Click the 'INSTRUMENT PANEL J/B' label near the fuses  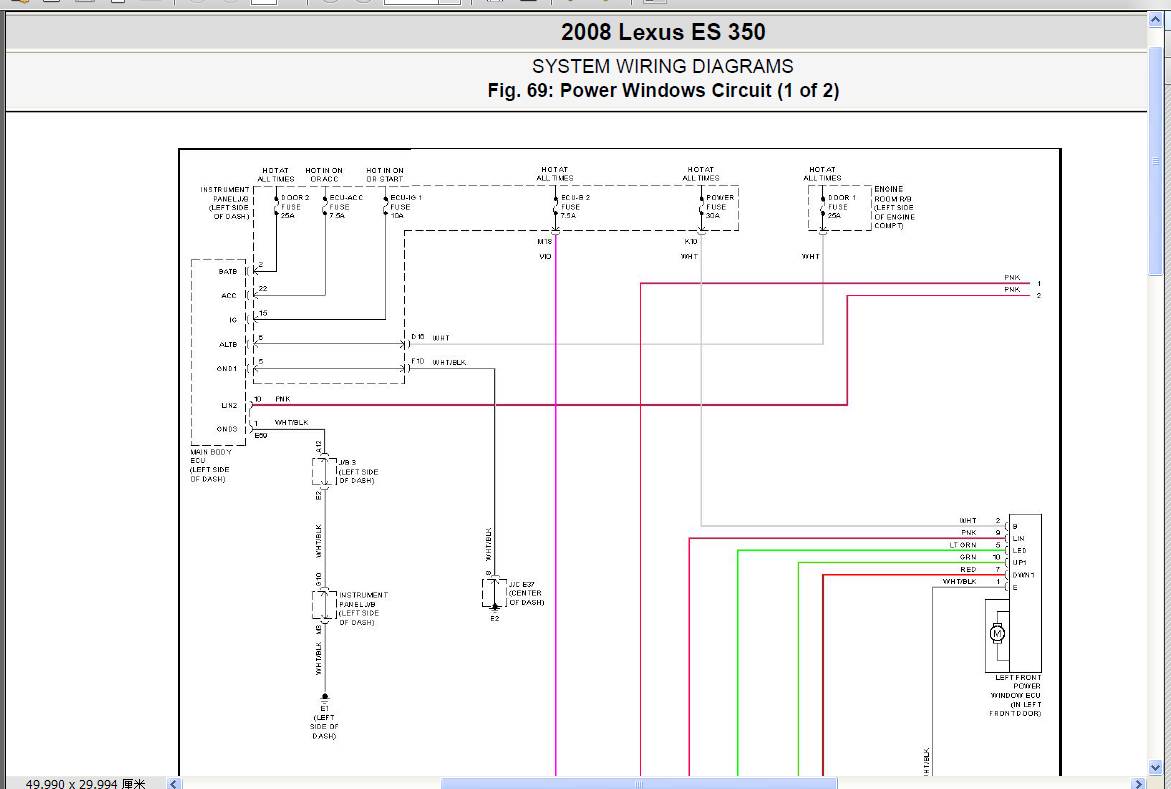click(x=225, y=203)
